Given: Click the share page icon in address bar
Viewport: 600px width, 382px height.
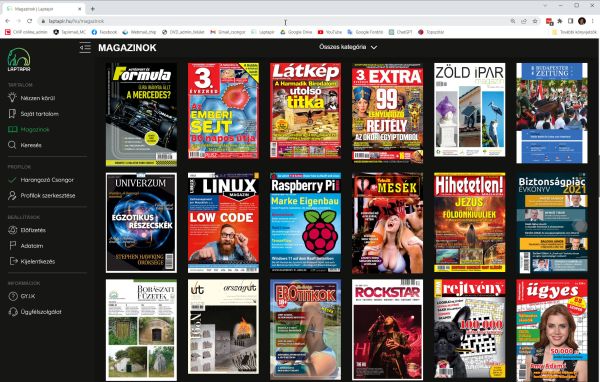Looking at the screenshot, I should click(524, 21).
